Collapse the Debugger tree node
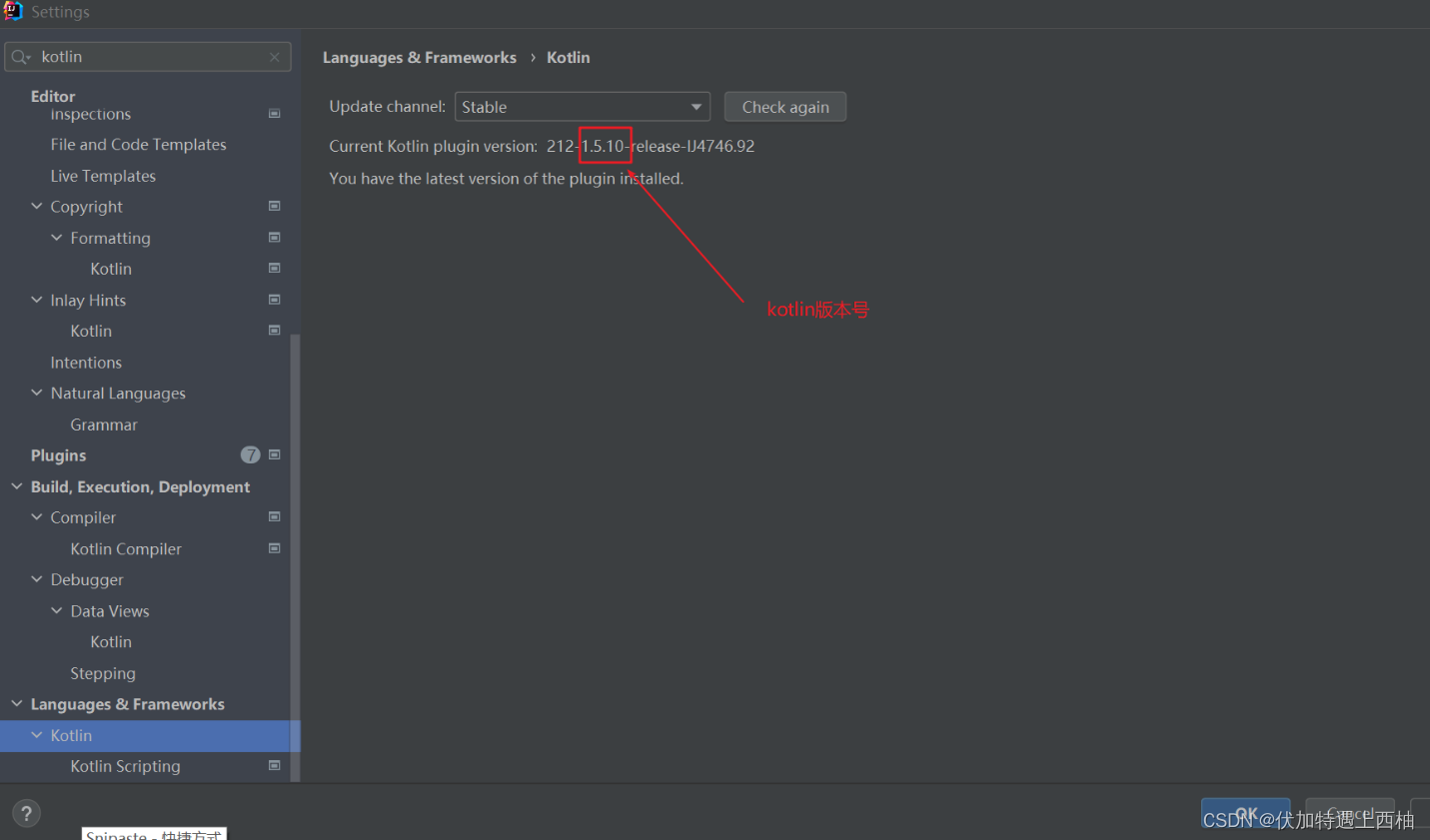 (37, 579)
